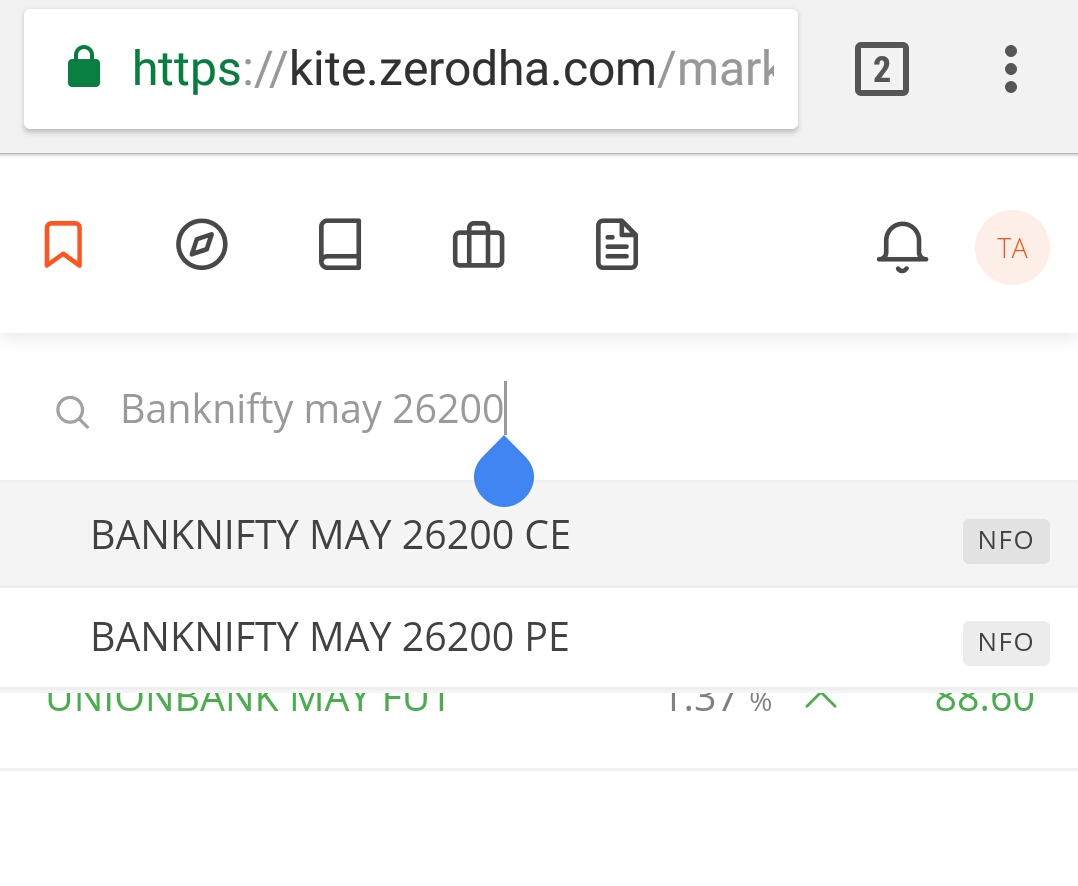Select the compass market overview icon
Screen dimensions: 1078x886
click(201, 243)
